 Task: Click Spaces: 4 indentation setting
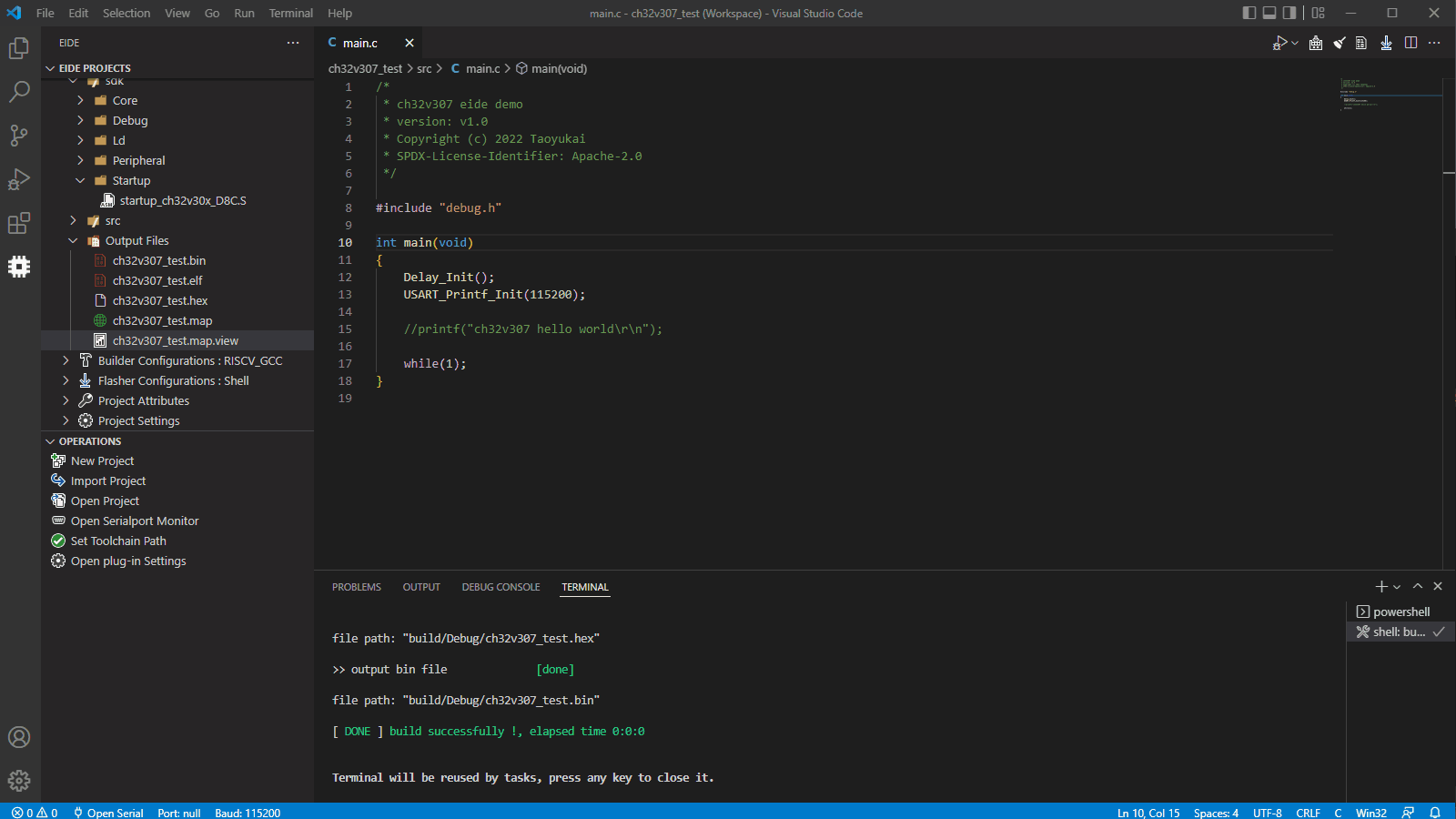click(x=1216, y=813)
